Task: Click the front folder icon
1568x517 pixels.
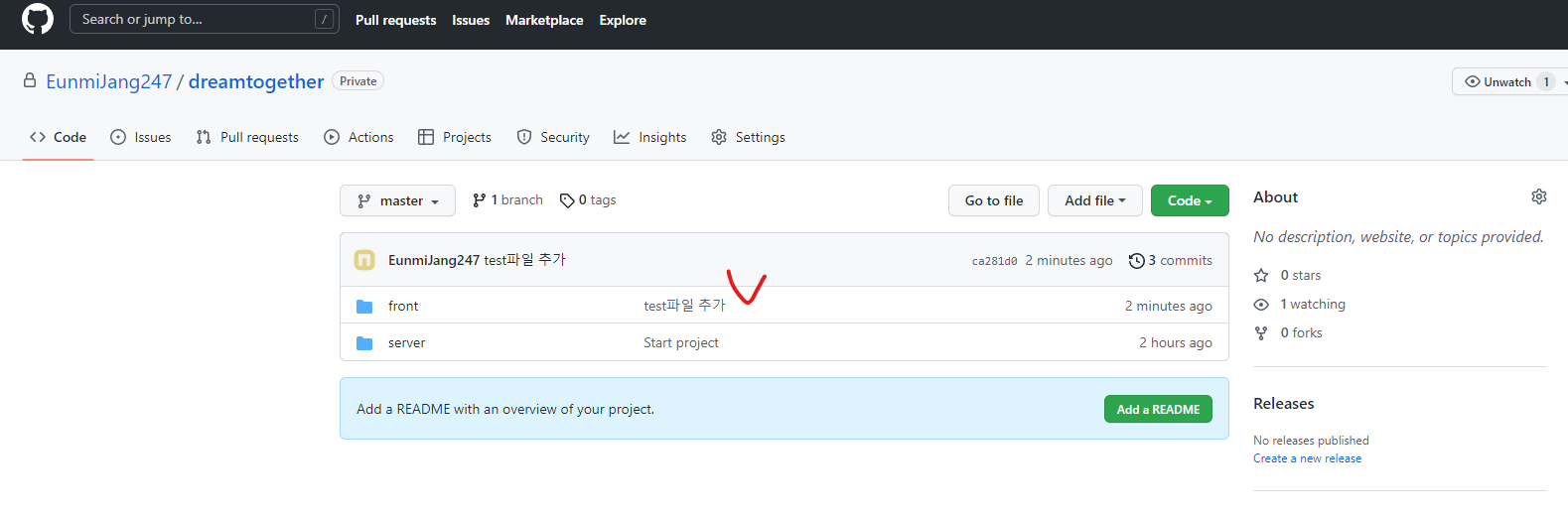Action: [364, 306]
